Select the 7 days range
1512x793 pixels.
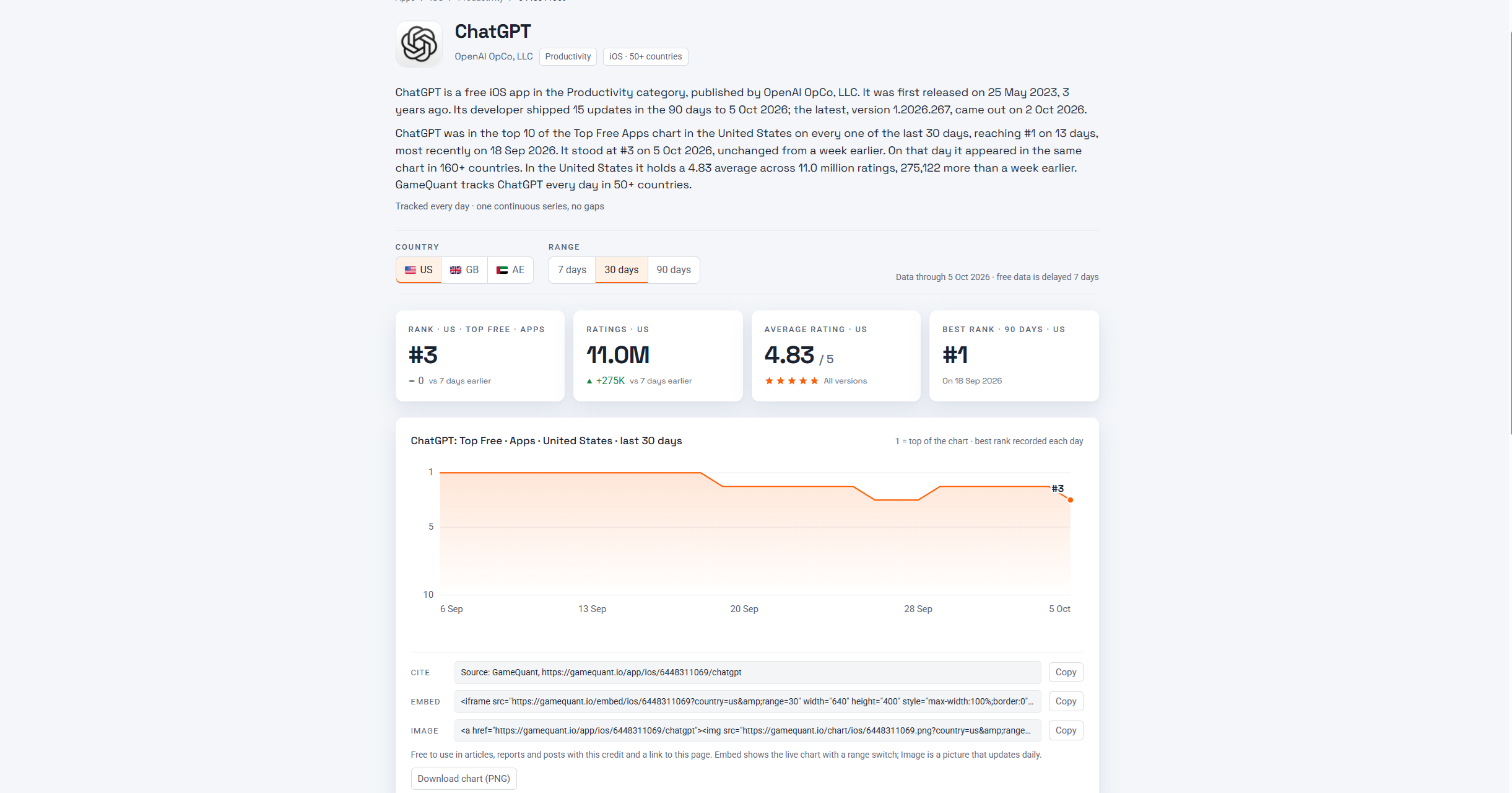click(x=572, y=270)
